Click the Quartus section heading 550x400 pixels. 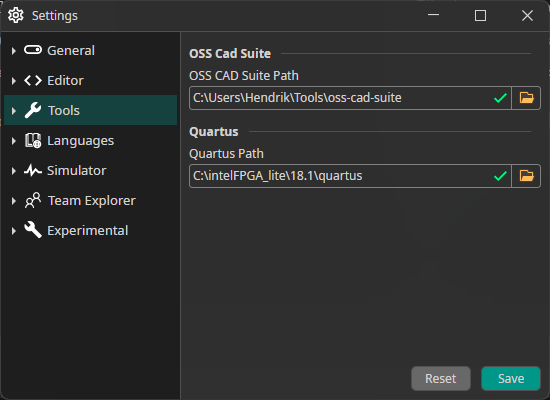tap(214, 132)
